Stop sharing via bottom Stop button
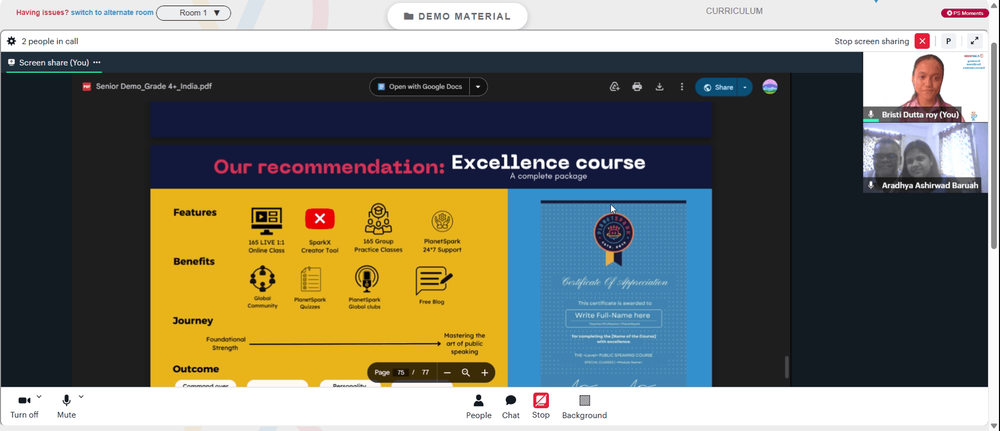1000x431 pixels. pos(541,407)
